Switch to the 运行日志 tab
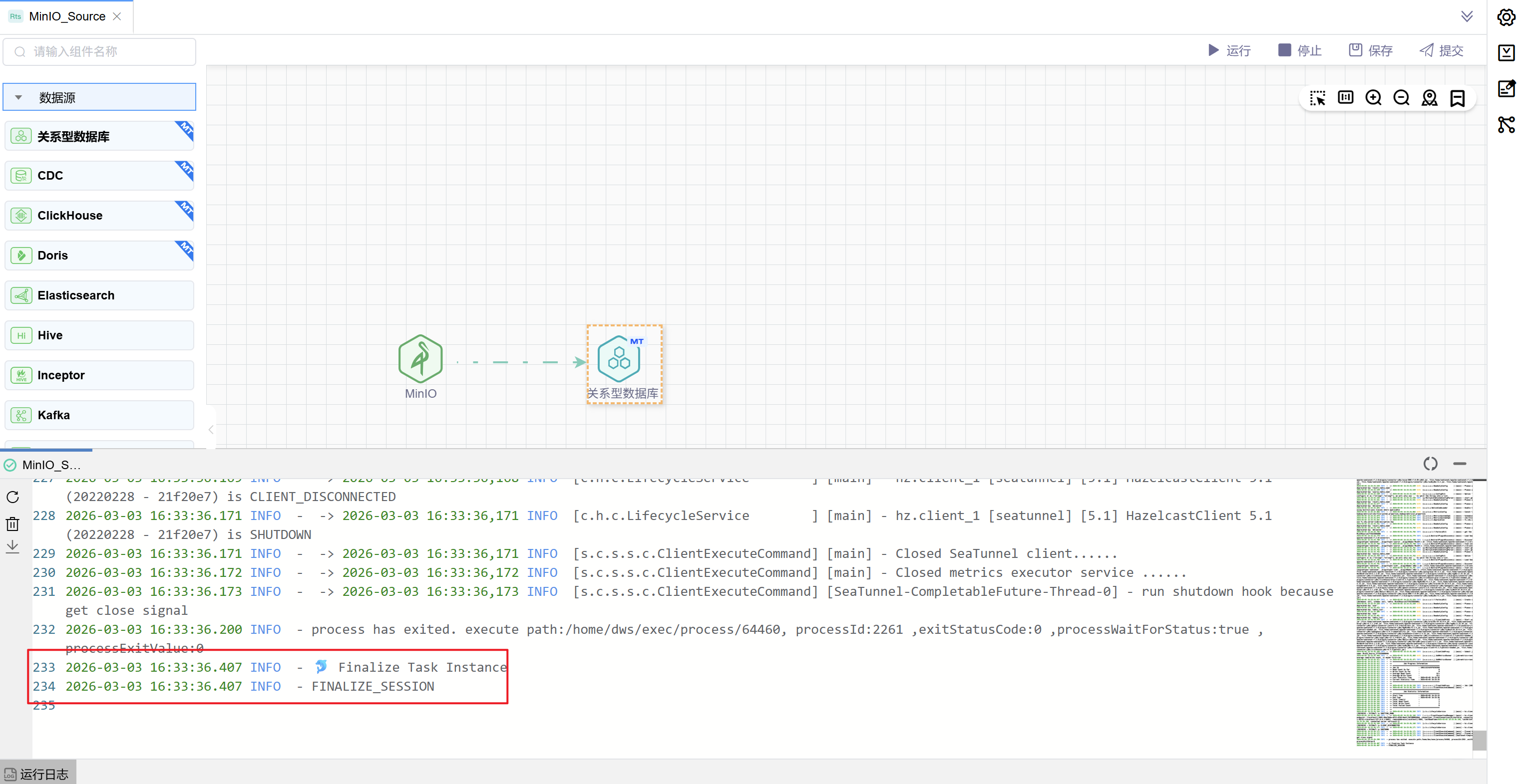1519x784 pixels. pos(38,774)
